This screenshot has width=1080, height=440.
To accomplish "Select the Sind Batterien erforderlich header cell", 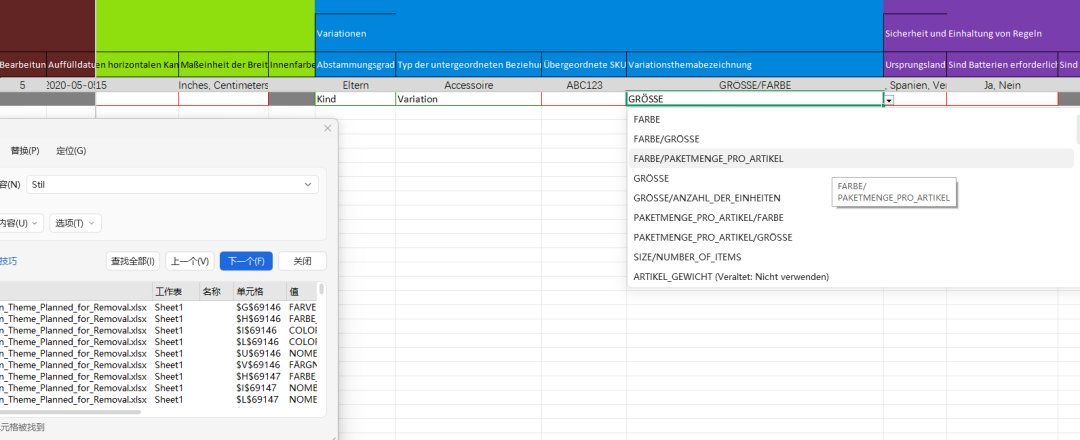I will [x=1002, y=64].
